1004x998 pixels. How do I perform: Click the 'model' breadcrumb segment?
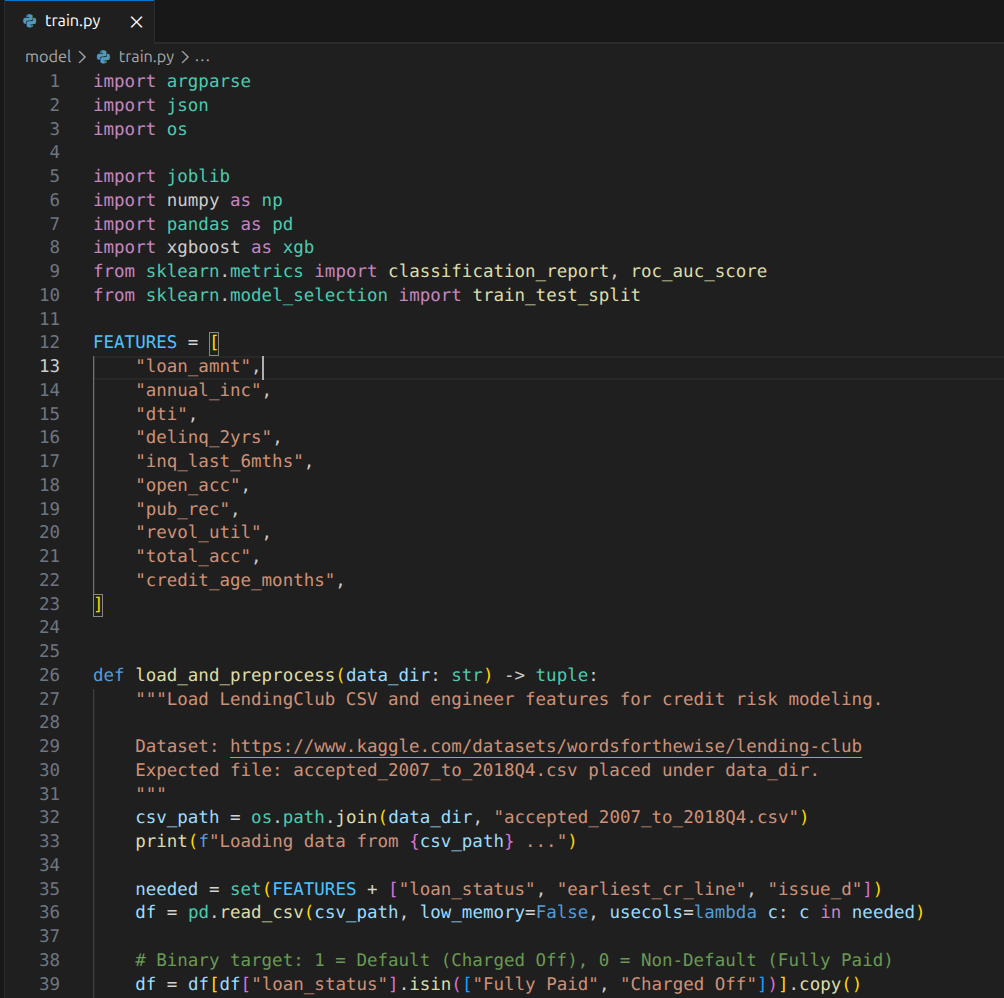pyautogui.click(x=48, y=57)
